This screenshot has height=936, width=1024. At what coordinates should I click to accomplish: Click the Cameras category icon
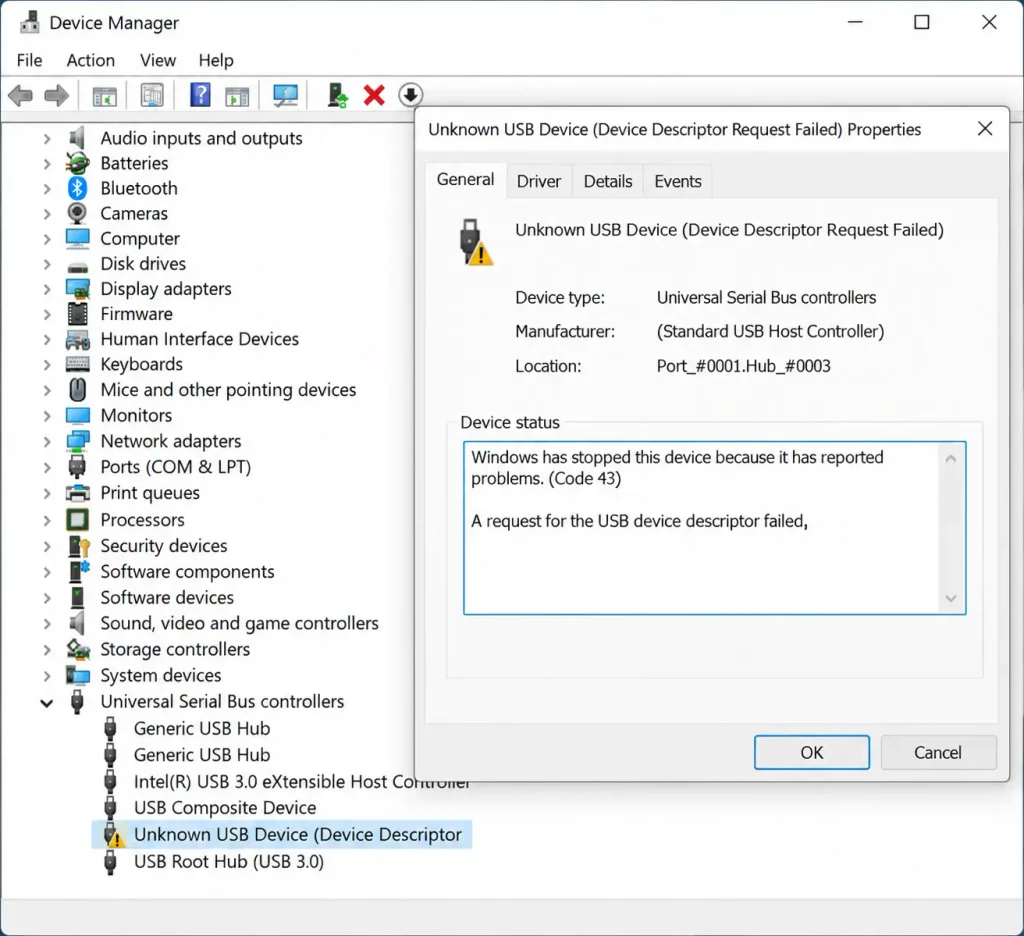tap(77, 213)
